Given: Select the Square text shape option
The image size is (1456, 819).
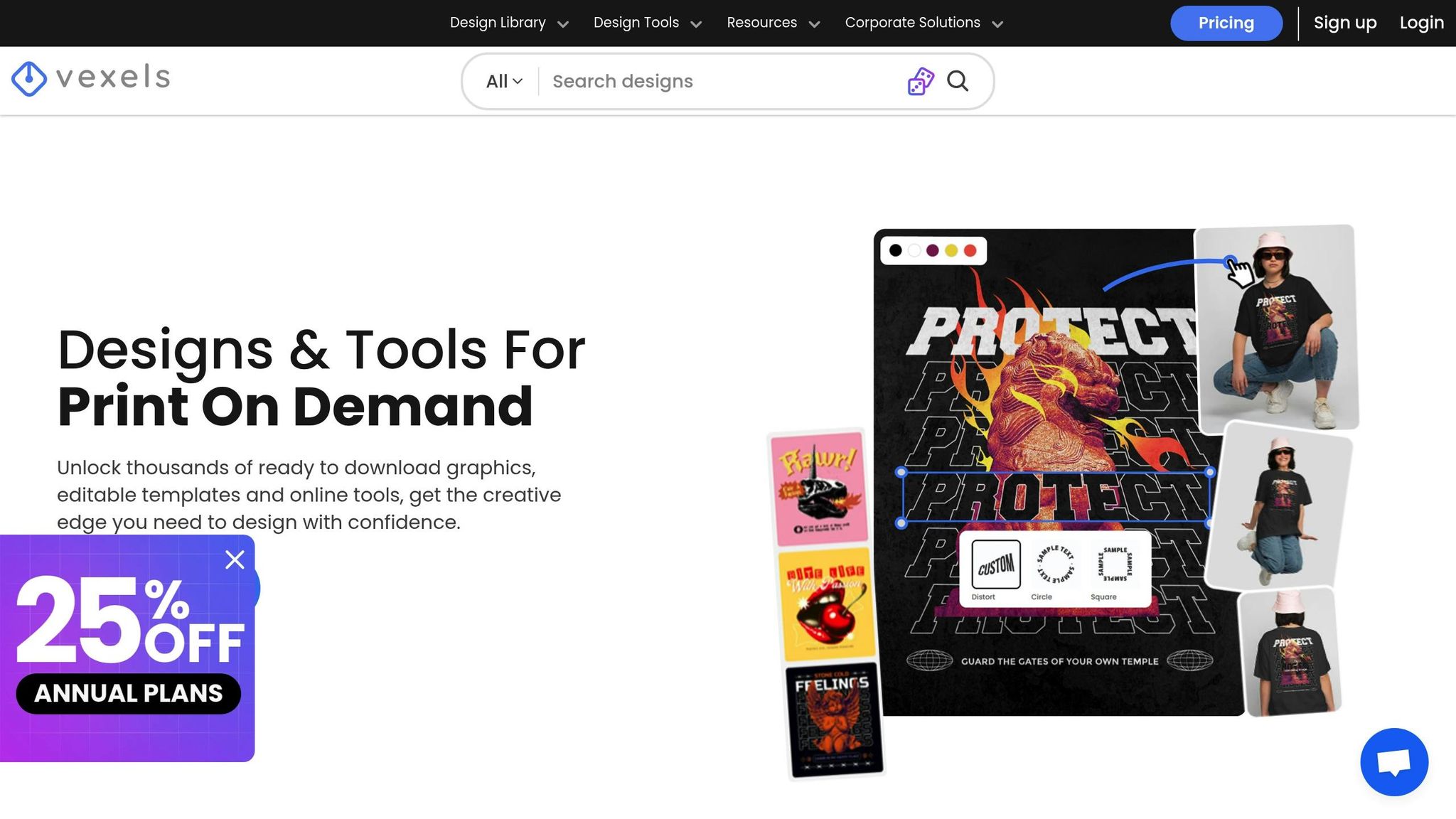Looking at the screenshot, I should coord(1115,565).
